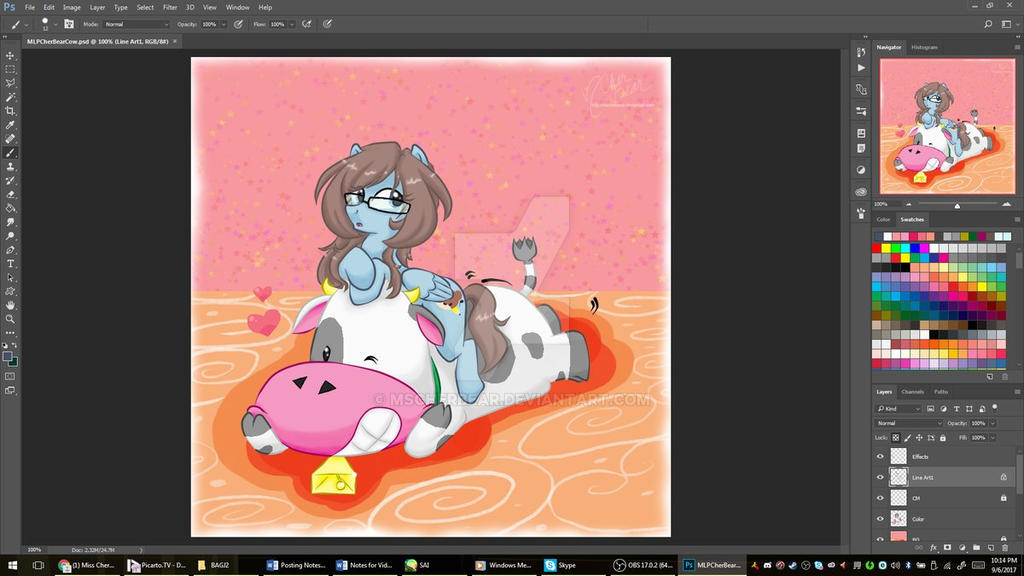Add a layer style with fx icon
1024x576 pixels.
click(933, 547)
